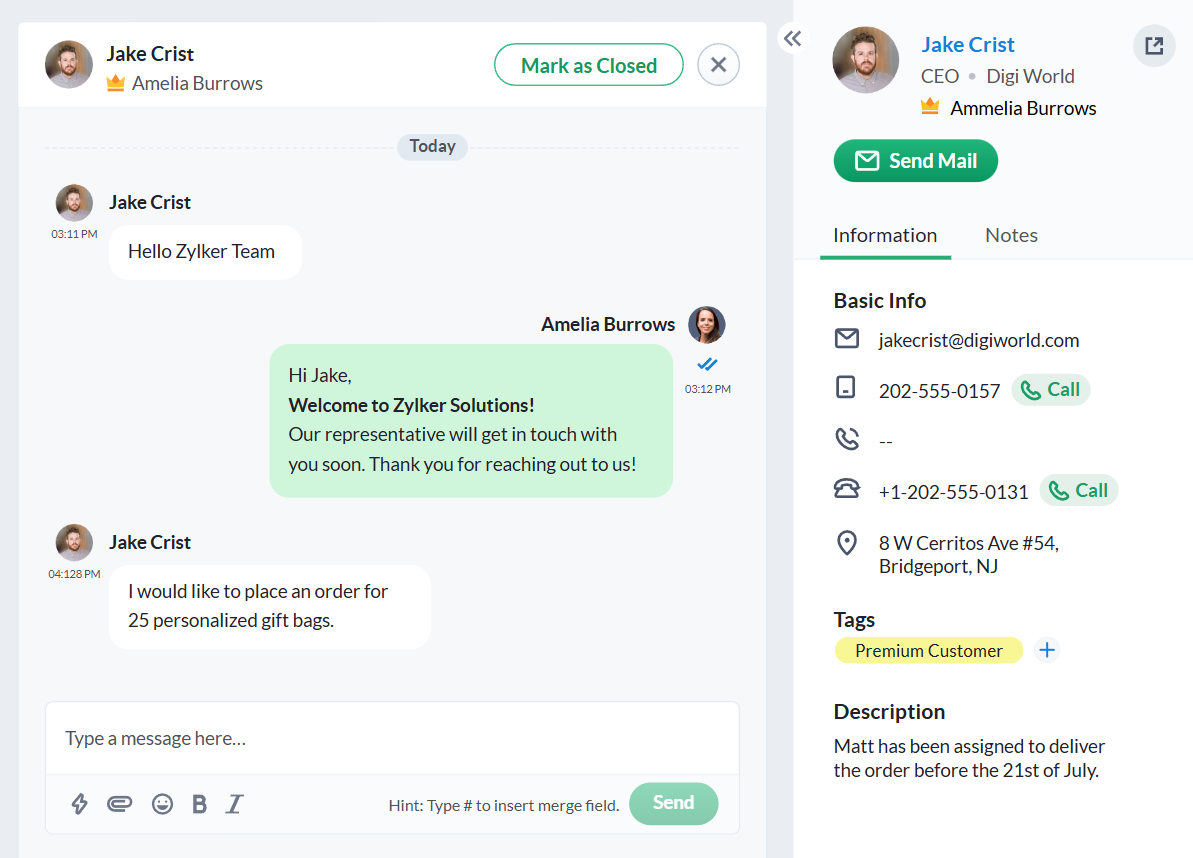Open the emoji picker

coord(162,804)
